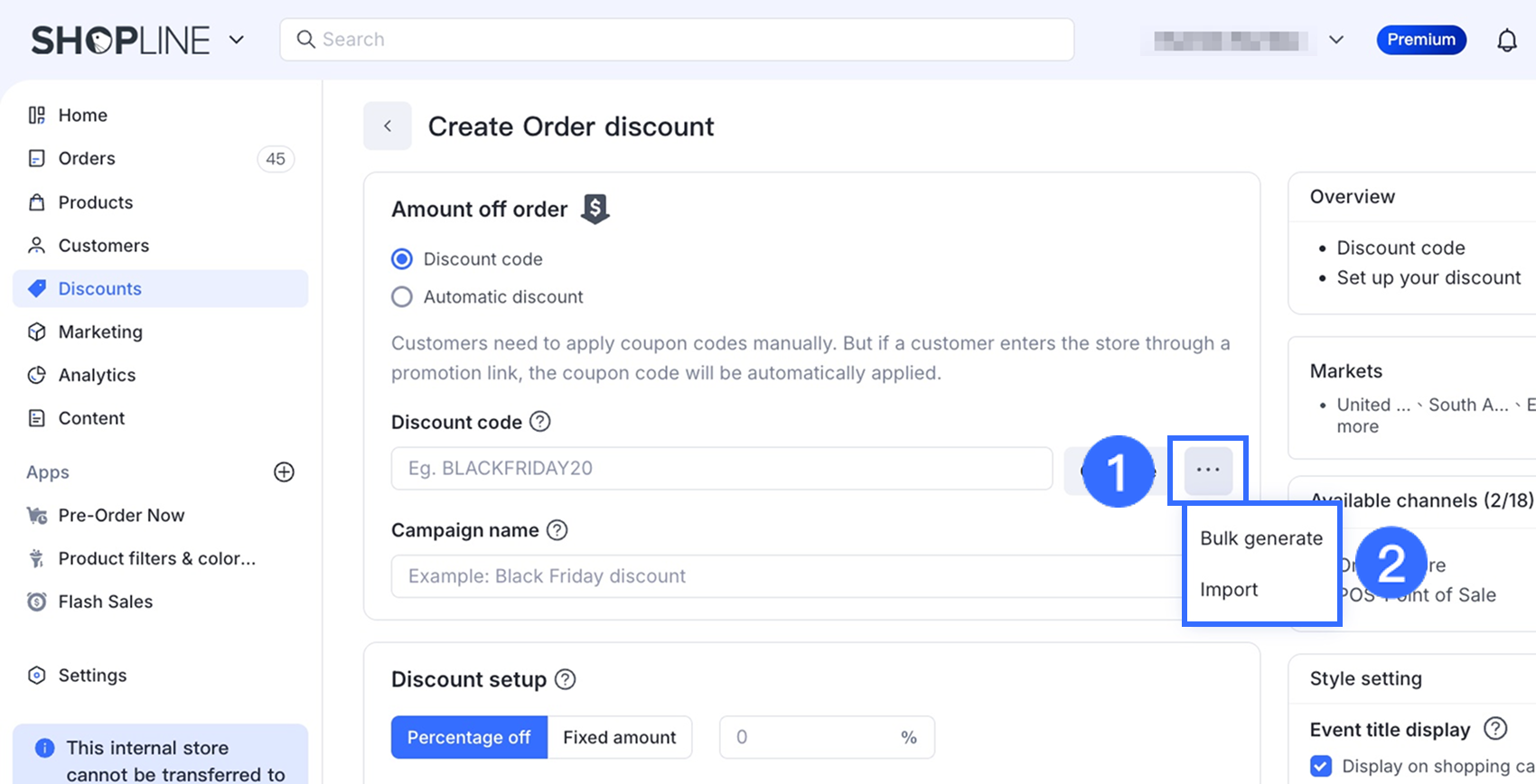Viewport: 1536px width, 784px height.
Task: Open Flash Sales app in sidebar
Action: pyautogui.click(x=105, y=602)
